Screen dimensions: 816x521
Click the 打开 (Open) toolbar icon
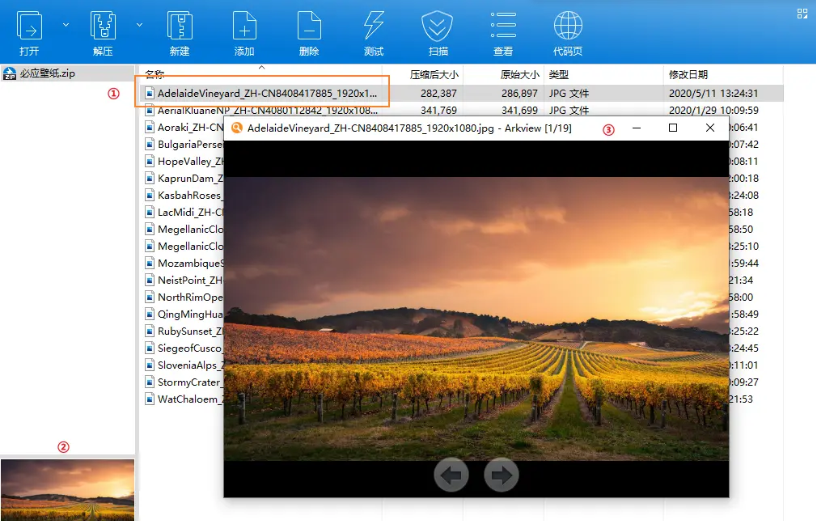pyautogui.click(x=30, y=27)
